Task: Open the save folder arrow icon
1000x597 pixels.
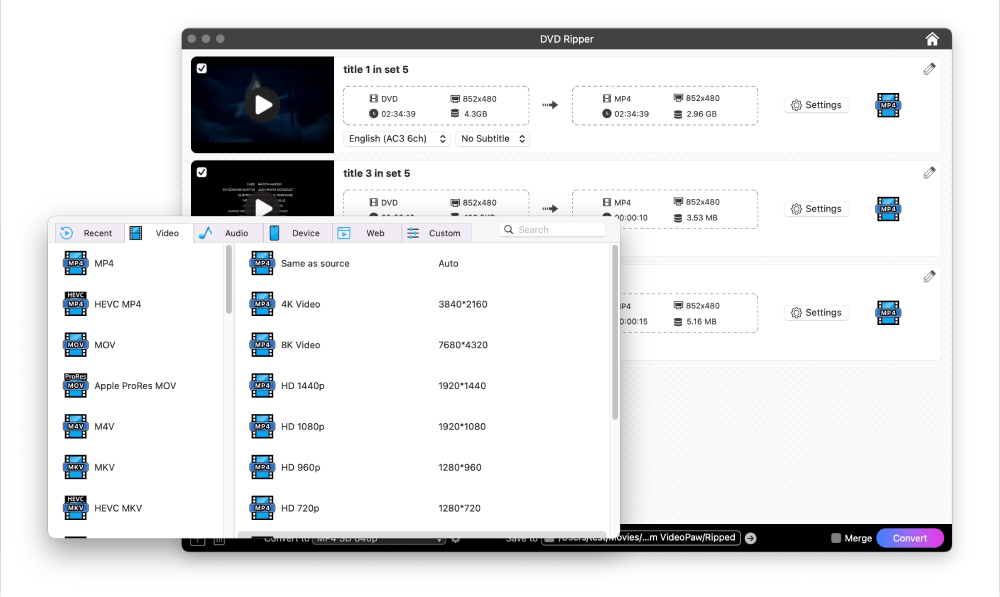Action: coord(751,538)
